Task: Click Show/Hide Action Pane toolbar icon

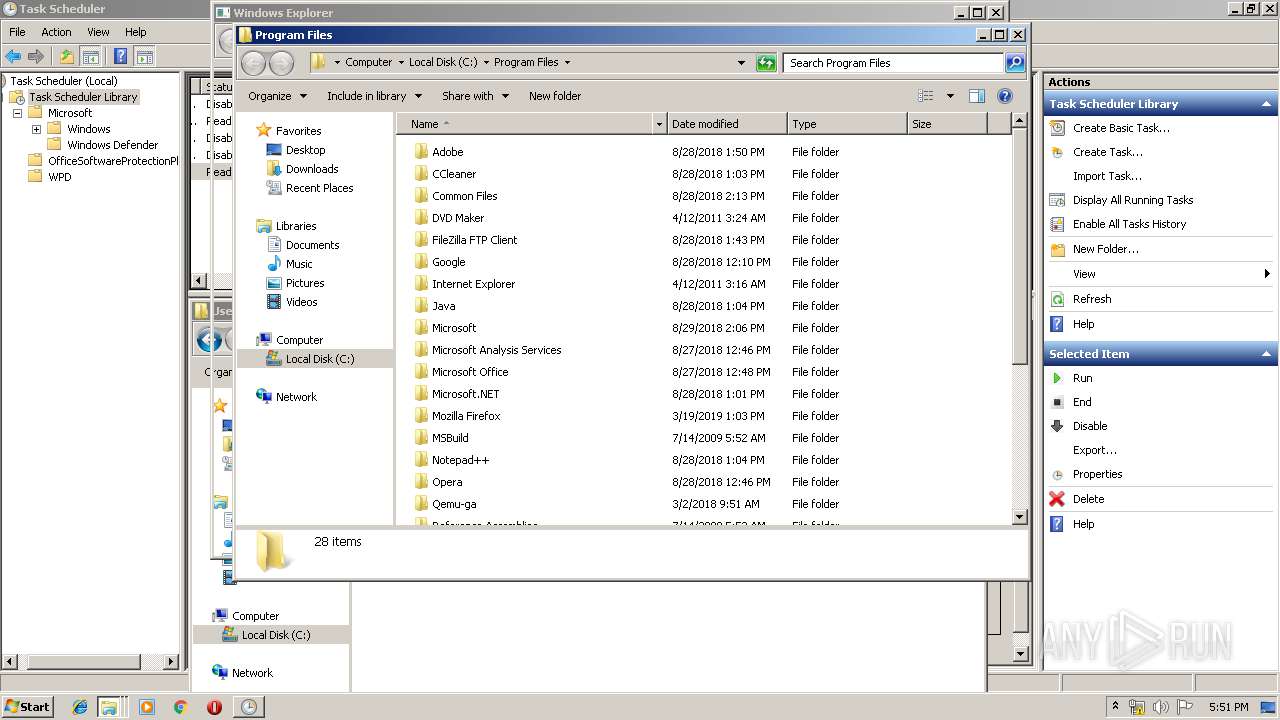Action: pos(145,56)
